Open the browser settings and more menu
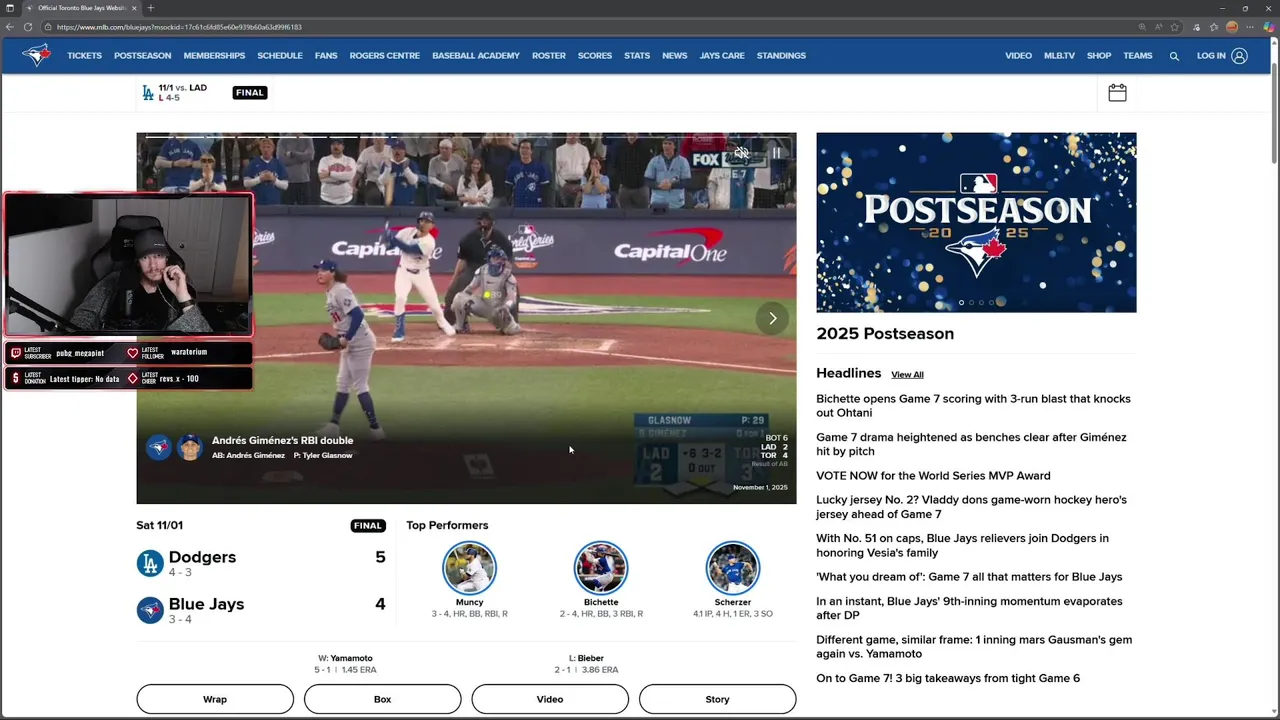 pyautogui.click(x=1250, y=27)
